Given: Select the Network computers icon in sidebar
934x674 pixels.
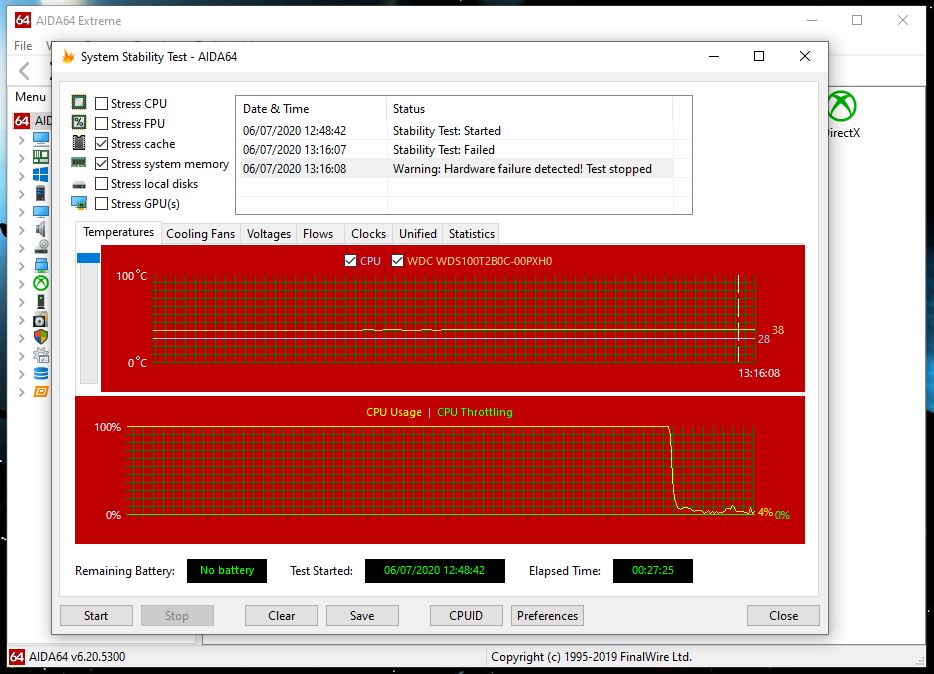Looking at the screenshot, I should [41, 265].
